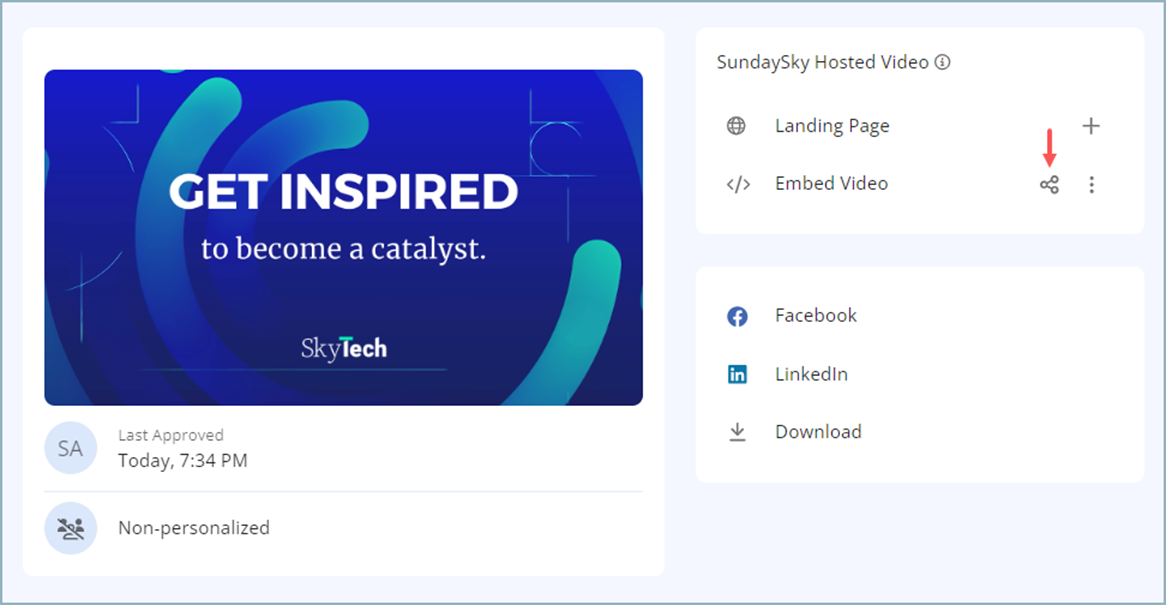The height and width of the screenshot is (605, 1166).
Task: Click the Non-personalized label text
Action: [194, 528]
